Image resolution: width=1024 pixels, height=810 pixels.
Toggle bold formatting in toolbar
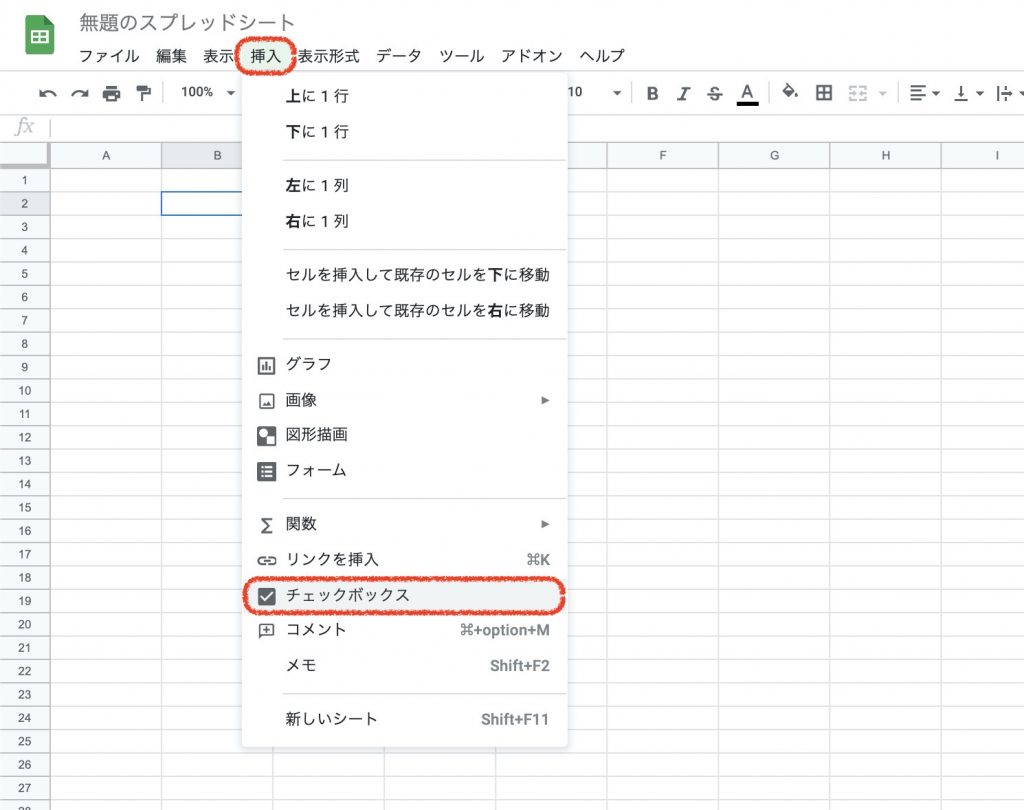coord(653,93)
